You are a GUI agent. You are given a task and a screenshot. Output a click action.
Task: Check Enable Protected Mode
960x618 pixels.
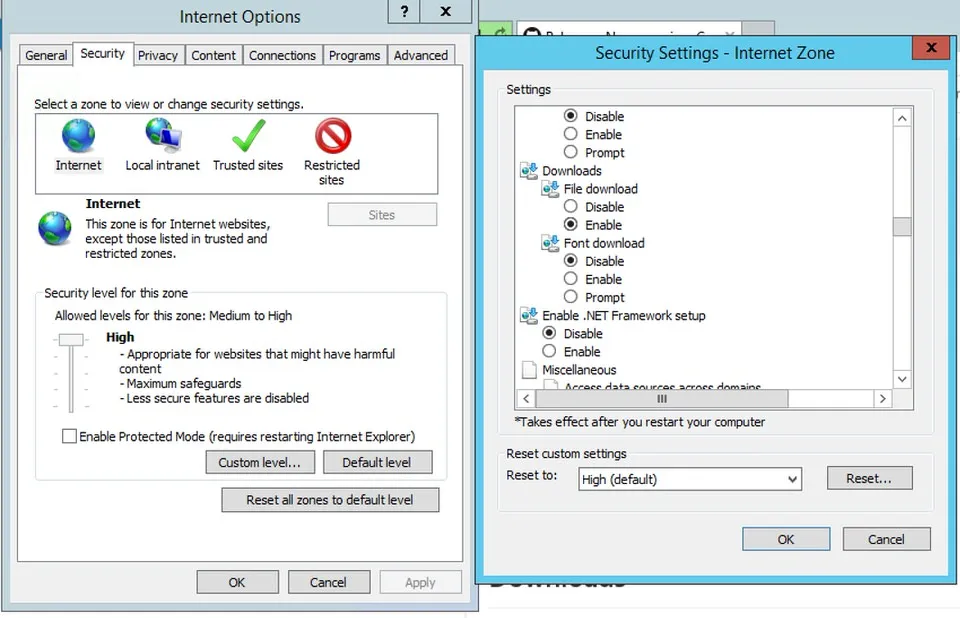(x=69, y=435)
